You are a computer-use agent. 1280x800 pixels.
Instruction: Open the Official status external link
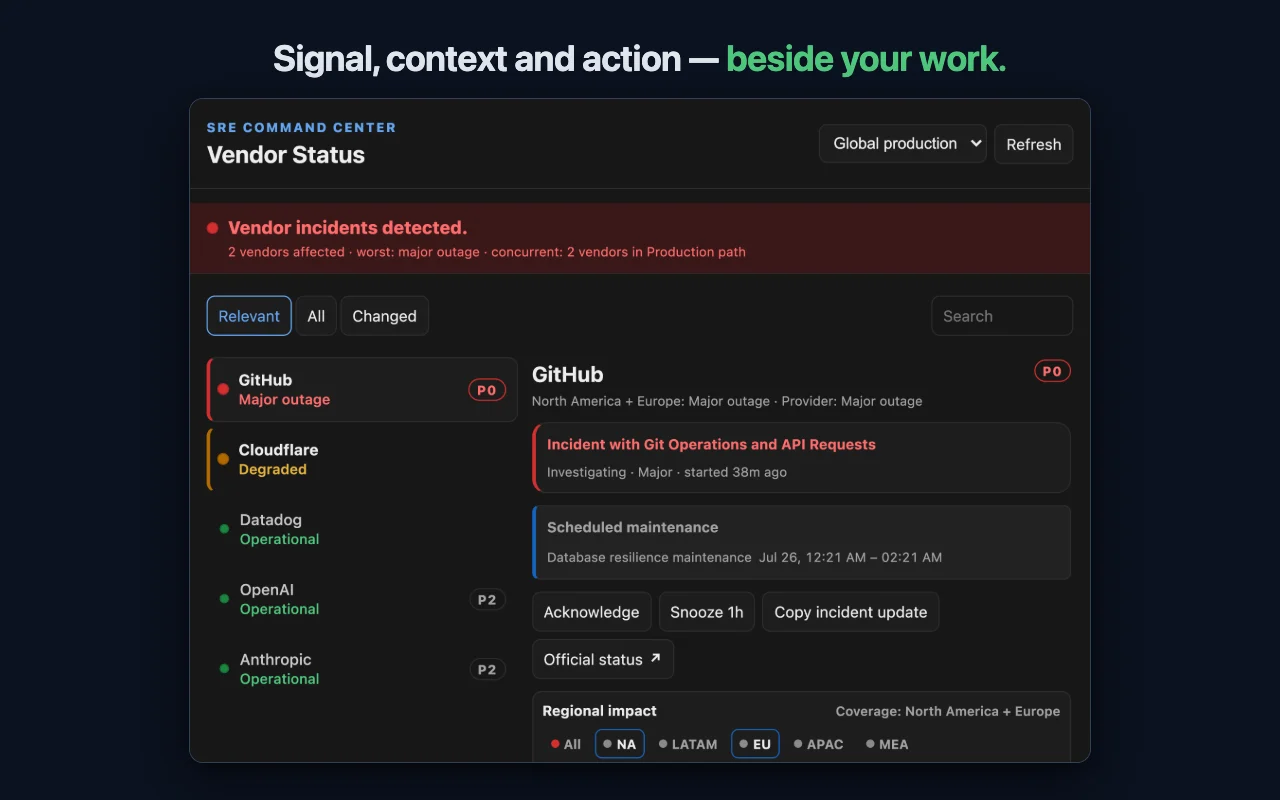(603, 659)
